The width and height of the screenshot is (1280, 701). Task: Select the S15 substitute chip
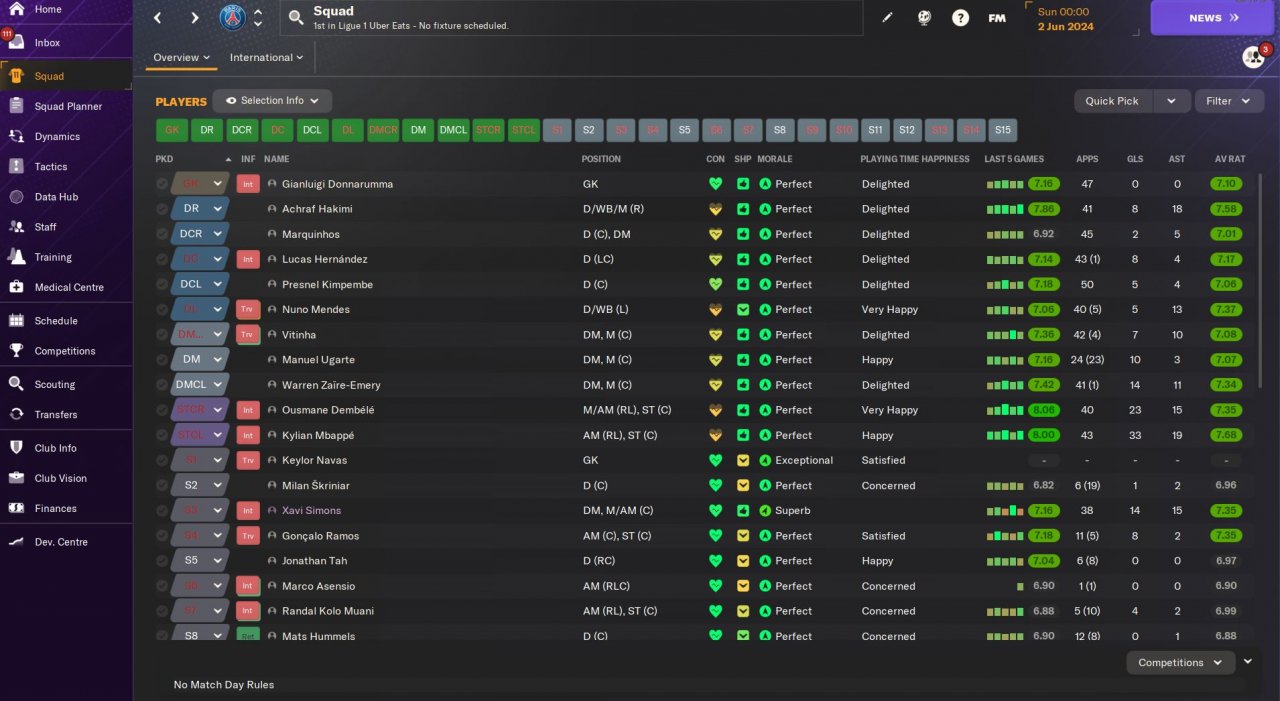pos(1002,130)
